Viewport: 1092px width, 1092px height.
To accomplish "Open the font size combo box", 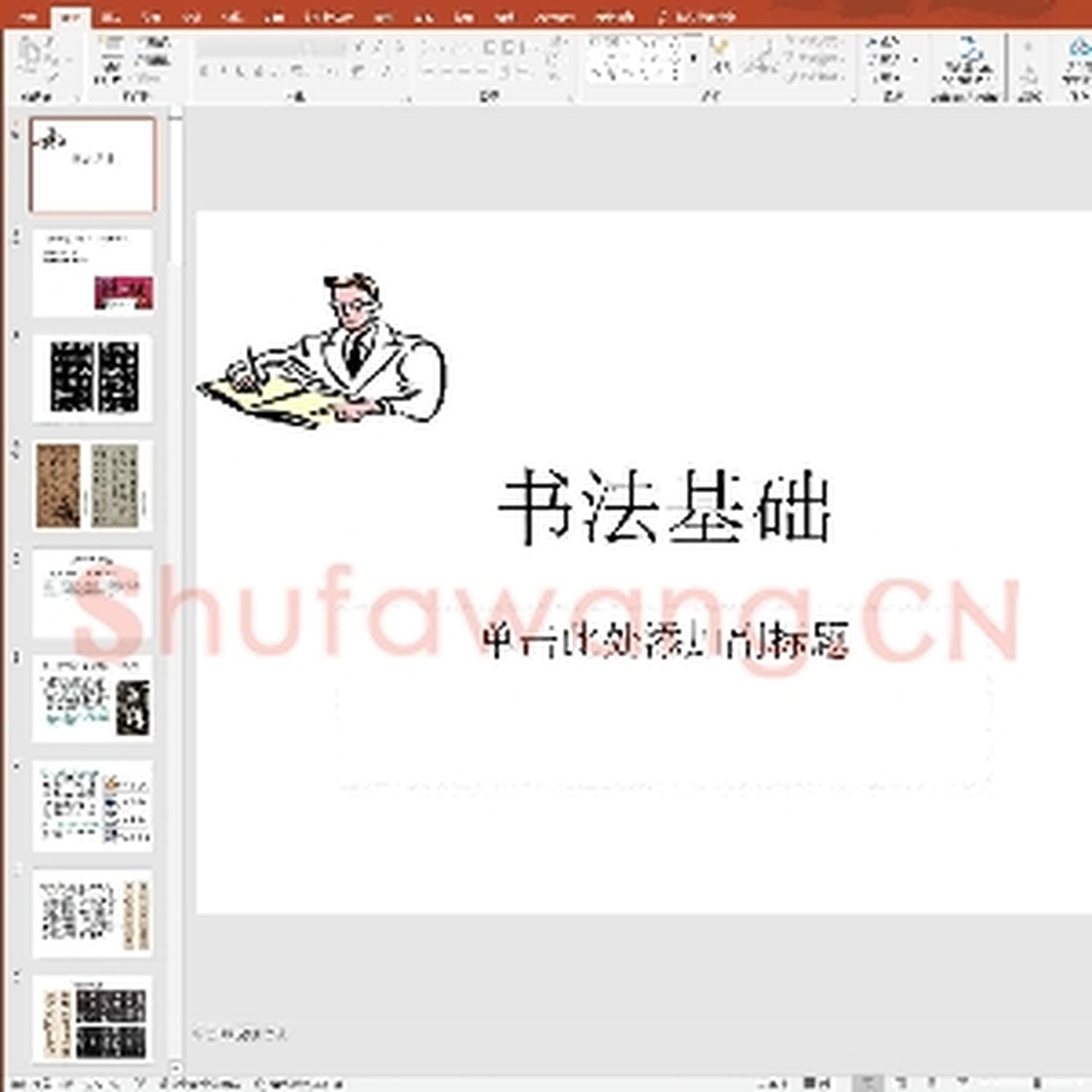I will 325,46.
